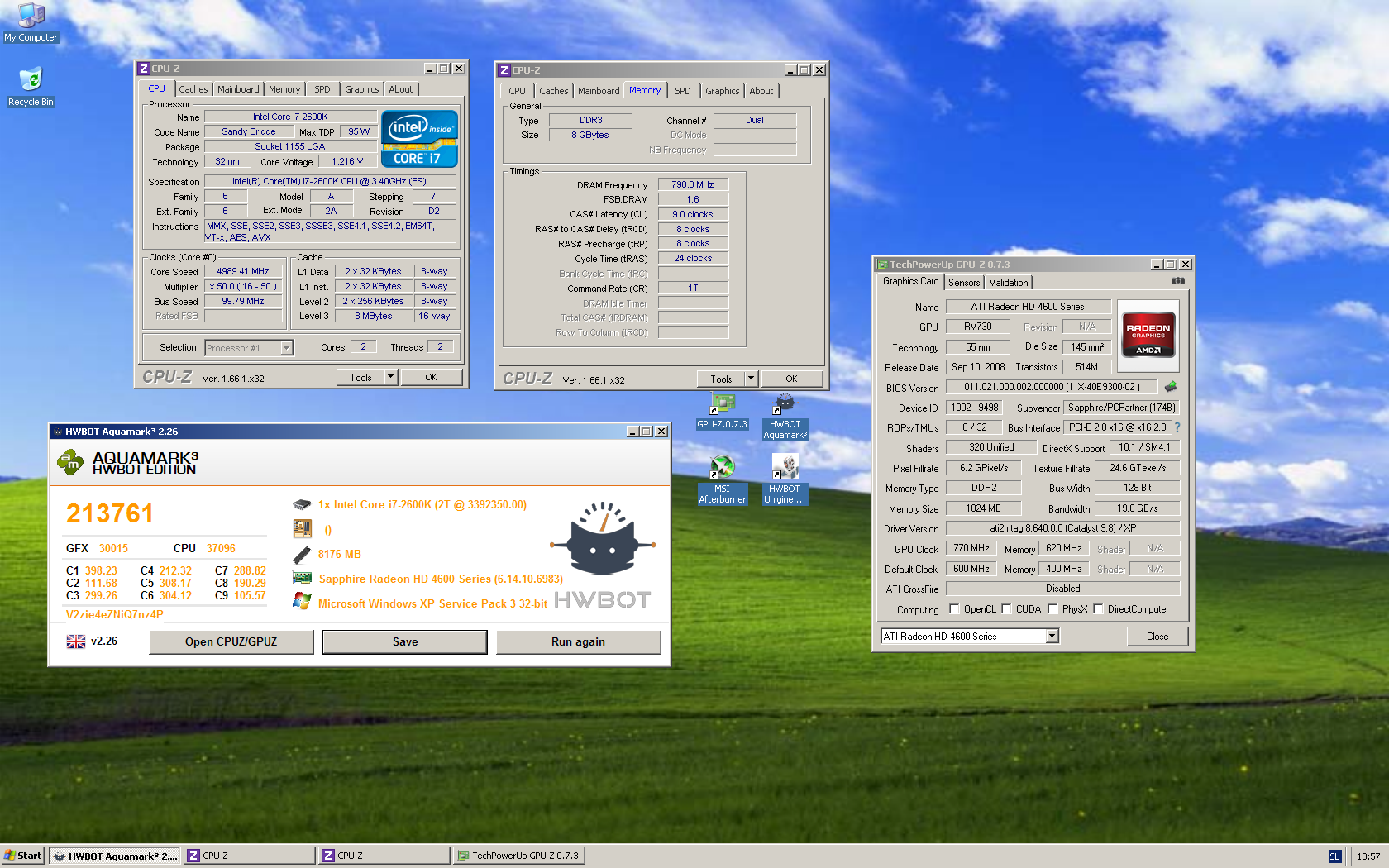Image resolution: width=1389 pixels, height=868 pixels.
Task: Open the SPD tab in Memory CPU-Z window
Action: (x=682, y=91)
